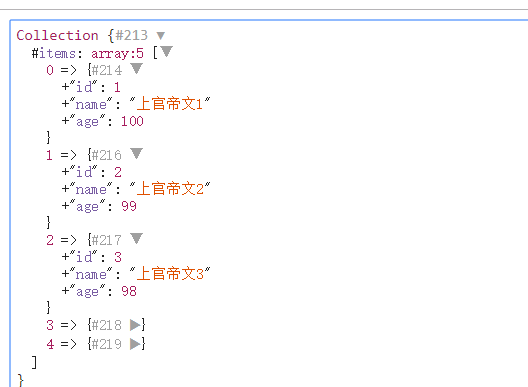
Task: Click the id value 2
Action: click(118, 172)
